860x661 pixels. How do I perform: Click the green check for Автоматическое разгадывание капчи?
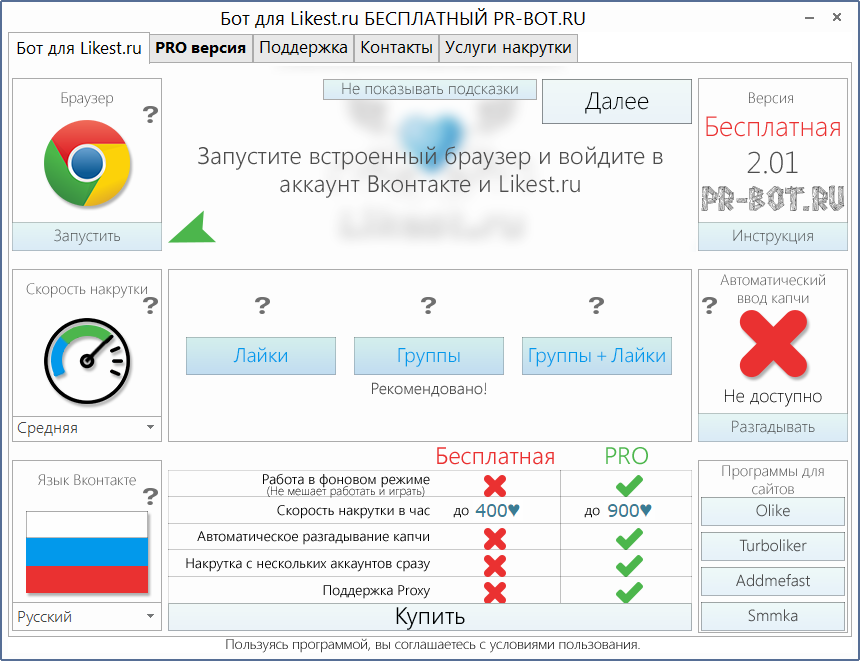(x=629, y=538)
